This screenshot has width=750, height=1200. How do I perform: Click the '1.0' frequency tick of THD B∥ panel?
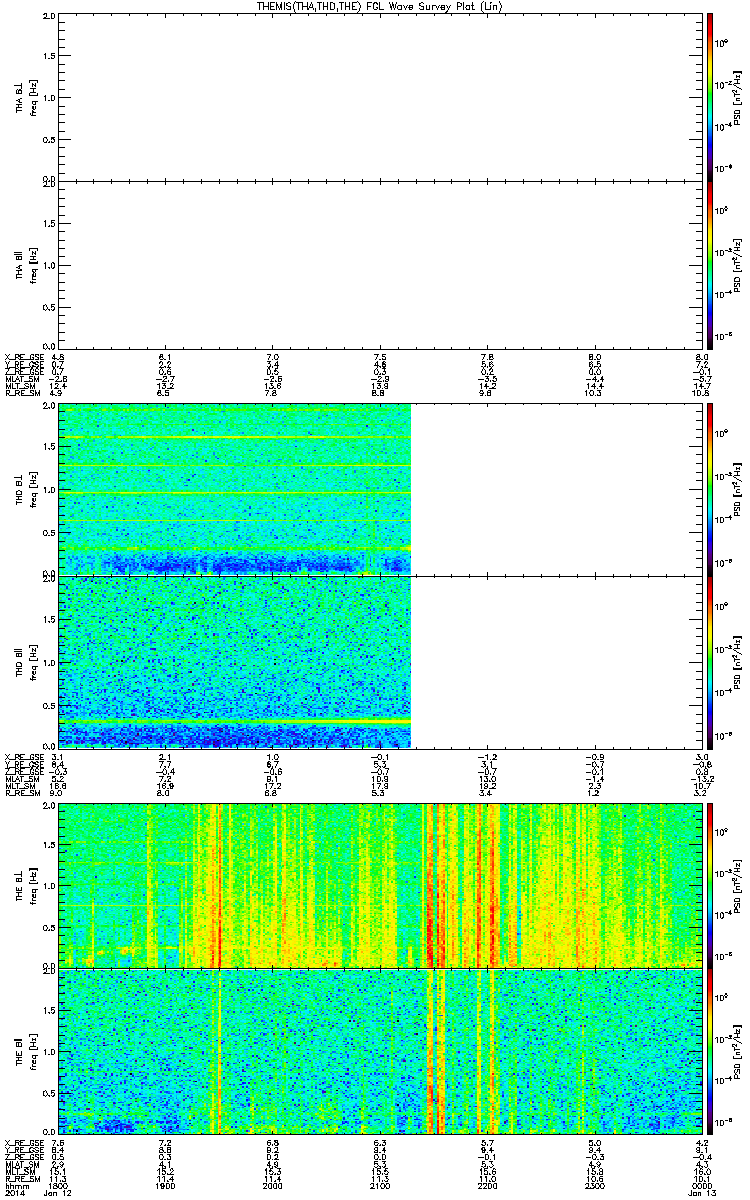coord(49,663)
